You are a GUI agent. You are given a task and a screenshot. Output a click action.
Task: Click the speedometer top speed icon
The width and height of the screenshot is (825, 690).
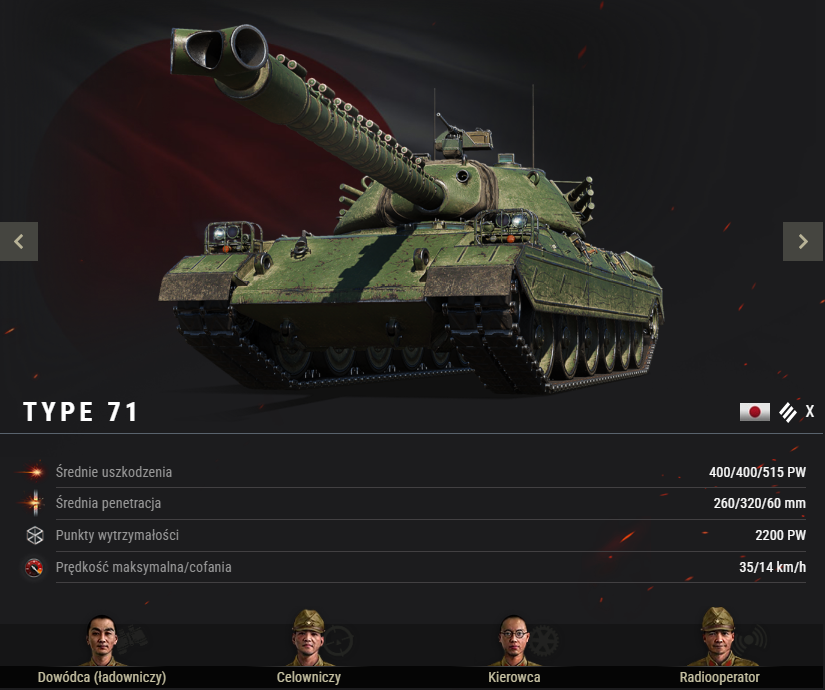click(34, 567)
